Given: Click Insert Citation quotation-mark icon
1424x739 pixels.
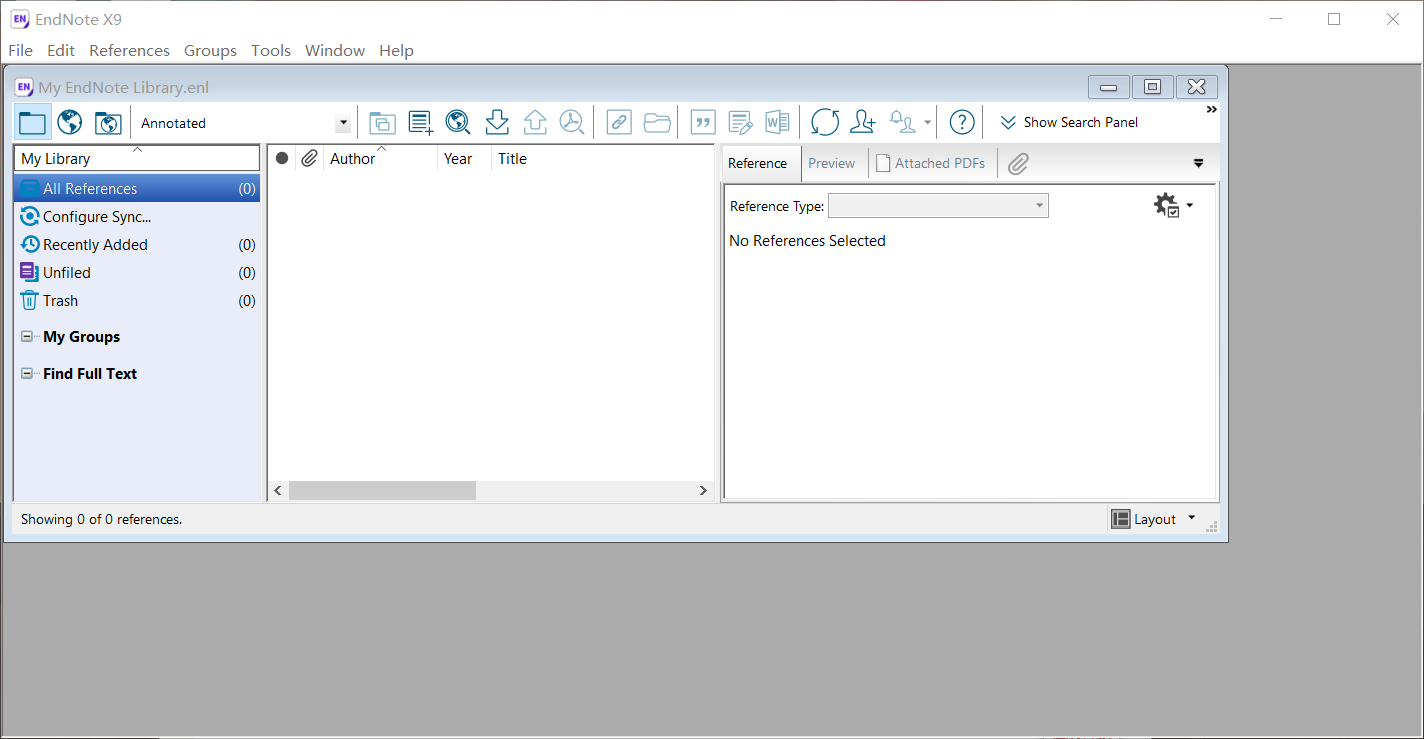Looking at the screenshot, I should click(x=703, y=122).
